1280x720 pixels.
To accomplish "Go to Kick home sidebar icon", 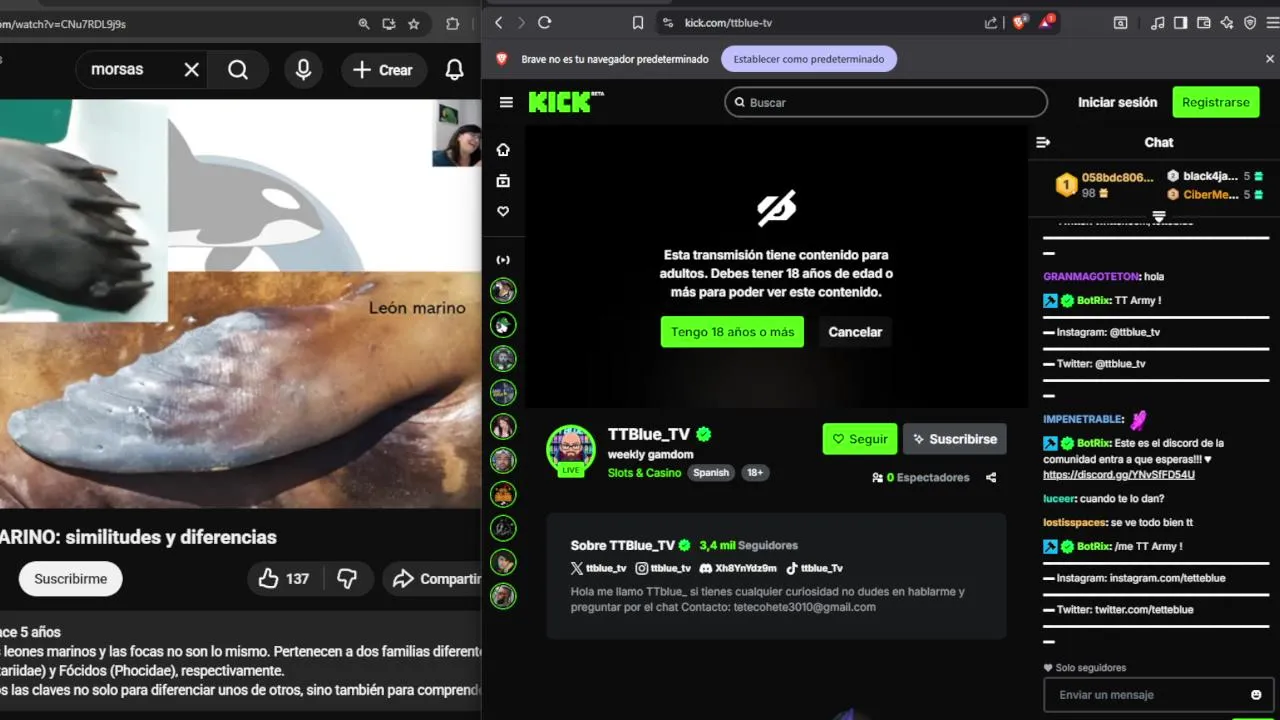I will (503, 149).
